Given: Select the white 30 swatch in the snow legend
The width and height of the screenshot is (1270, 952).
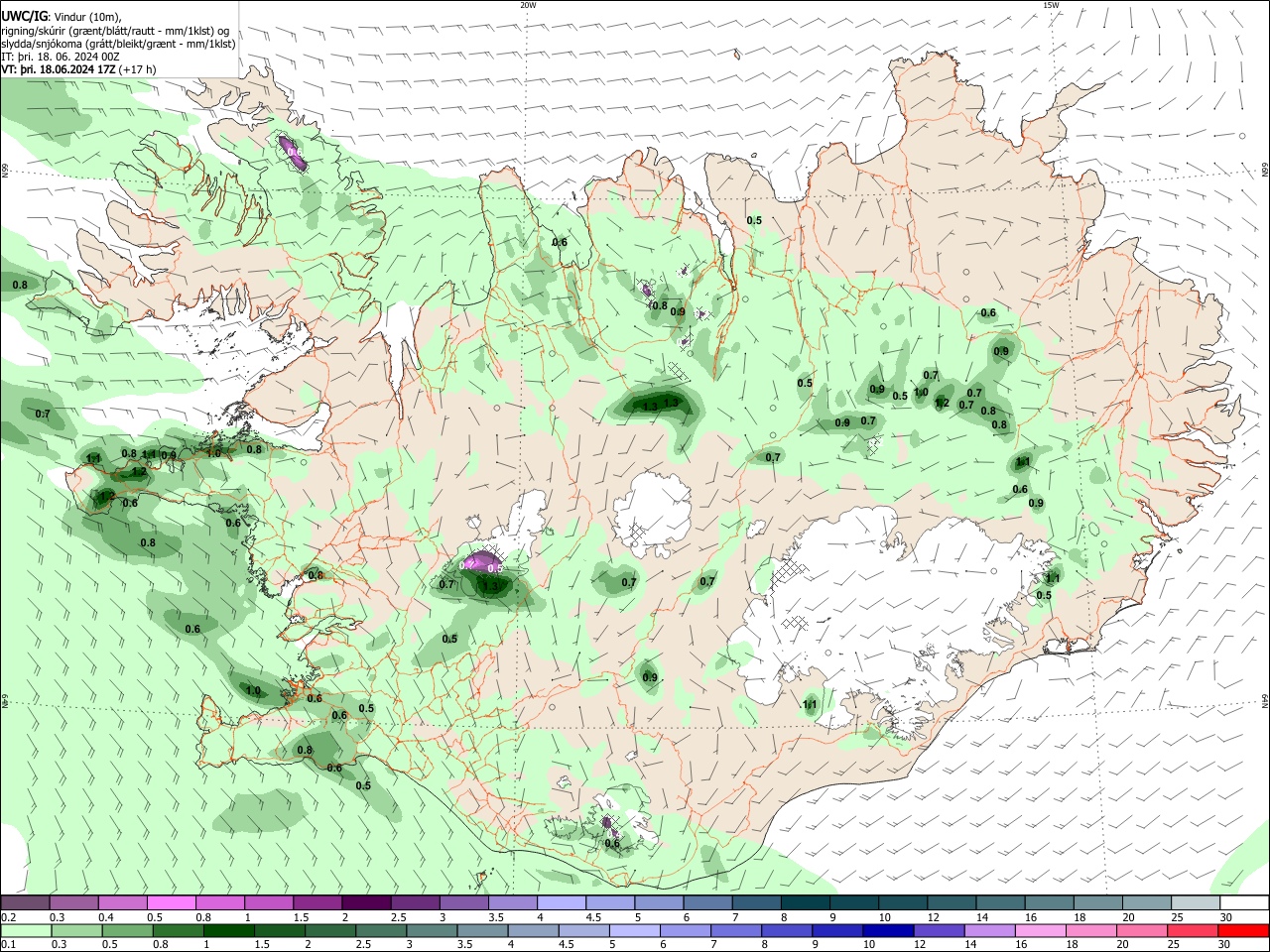Looking at the screenshot, I should pyautogui.click(x=1245, y=902).
